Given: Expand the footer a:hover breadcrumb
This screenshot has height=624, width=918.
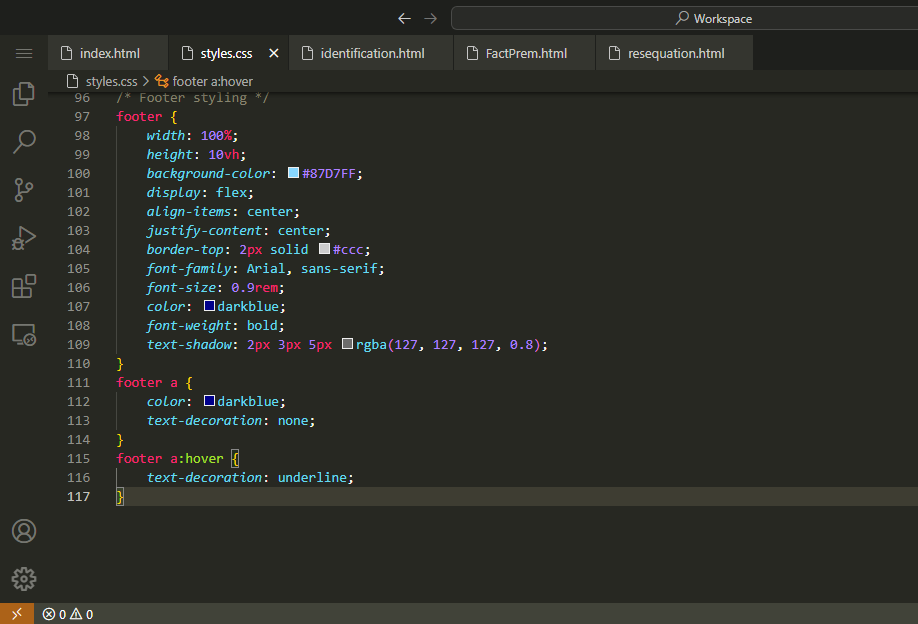Looking at the screenshot, I should [212, 81].
